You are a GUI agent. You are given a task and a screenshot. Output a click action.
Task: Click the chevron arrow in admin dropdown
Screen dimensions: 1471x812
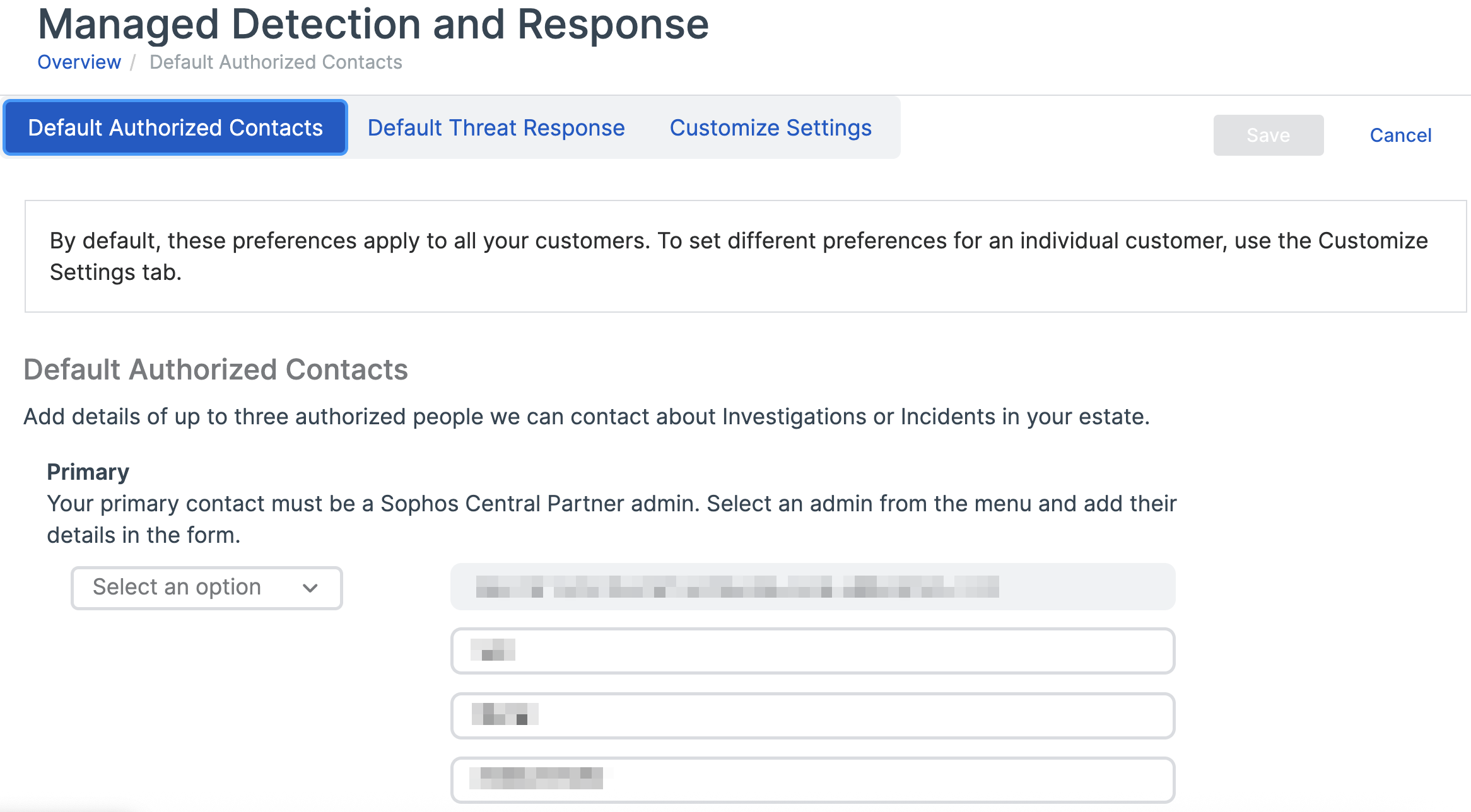coord(310,588)
